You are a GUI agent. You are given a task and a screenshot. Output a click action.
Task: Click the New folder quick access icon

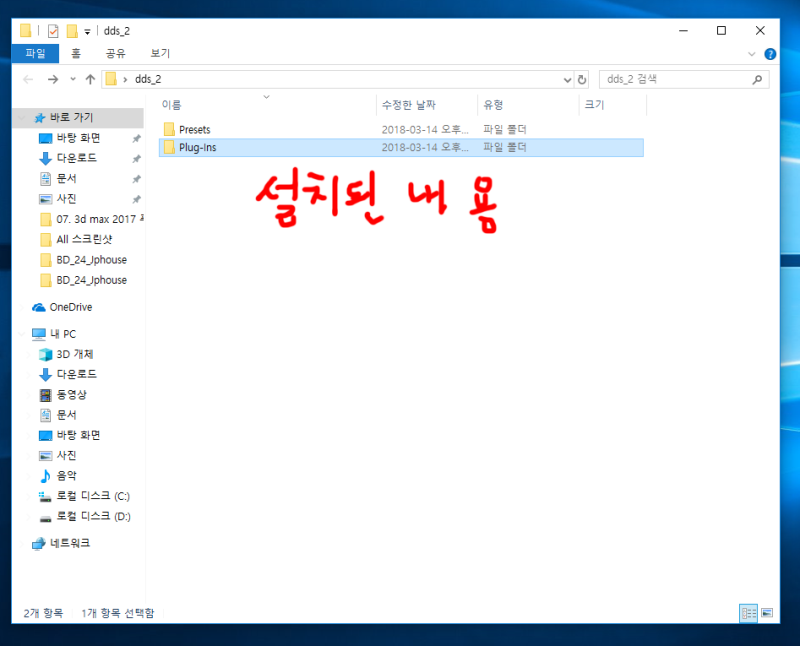point(72,31)
